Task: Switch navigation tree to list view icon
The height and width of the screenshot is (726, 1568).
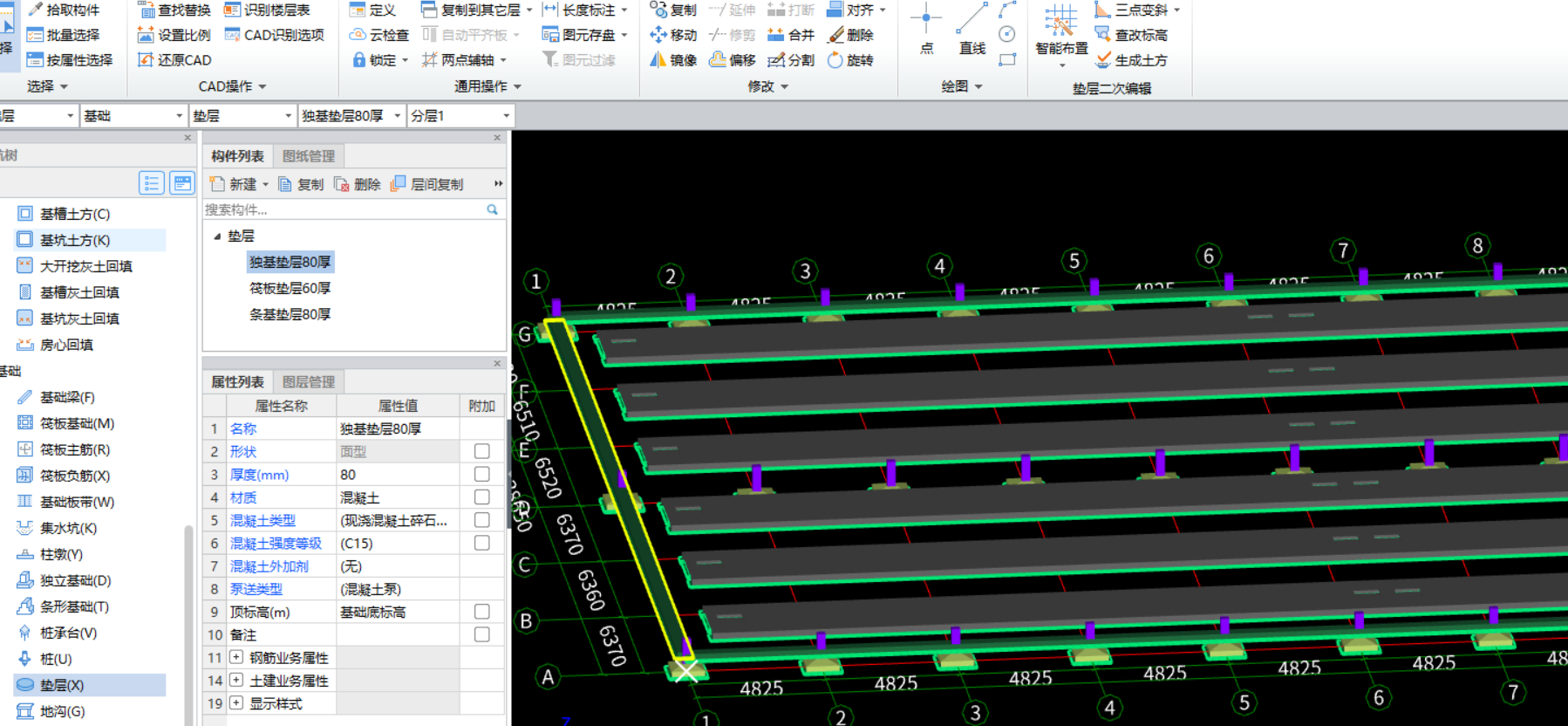Action: point(152,183)
